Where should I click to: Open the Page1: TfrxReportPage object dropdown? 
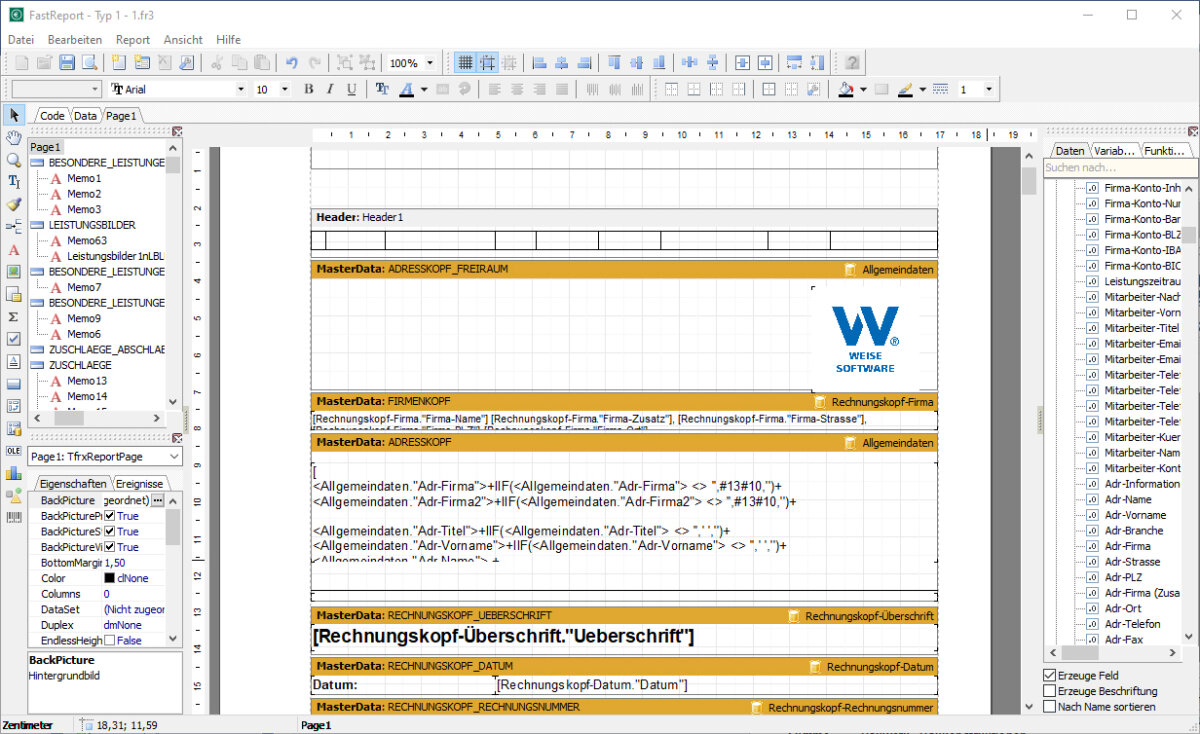[x=105, y=457]
